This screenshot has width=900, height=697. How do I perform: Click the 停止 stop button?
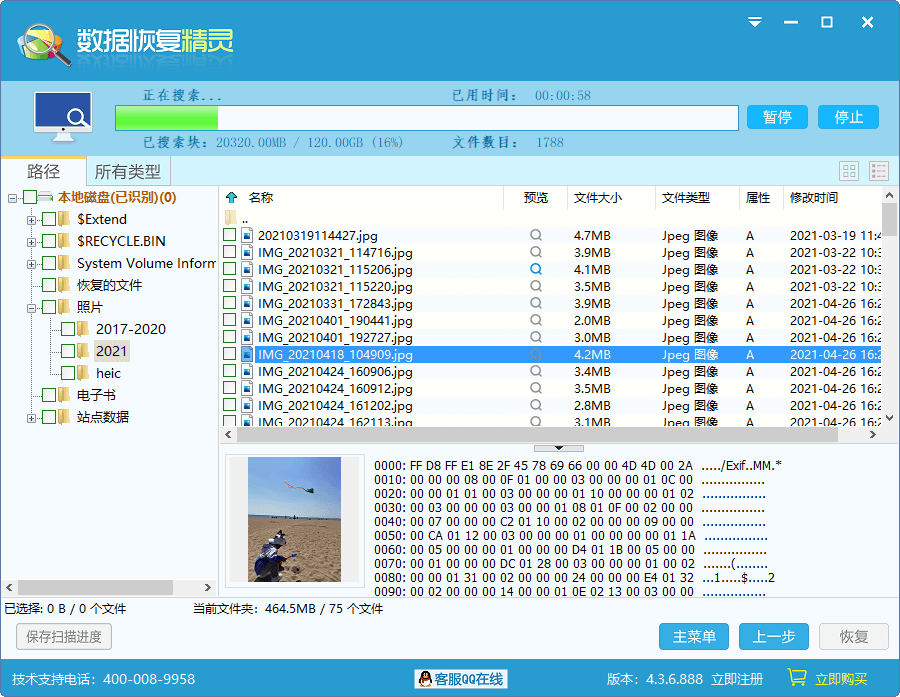[848, 117]
